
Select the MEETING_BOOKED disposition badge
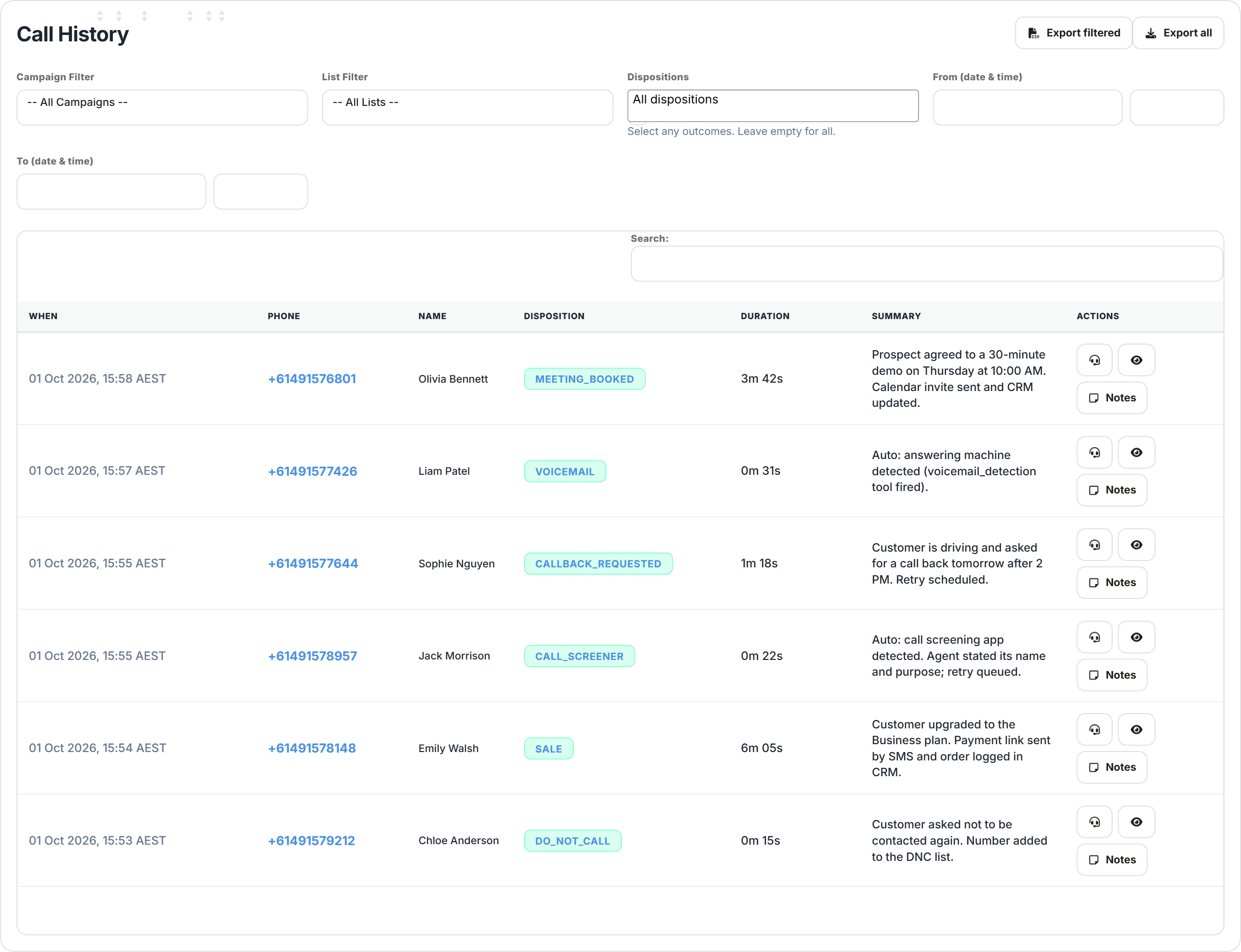point(584,379)
